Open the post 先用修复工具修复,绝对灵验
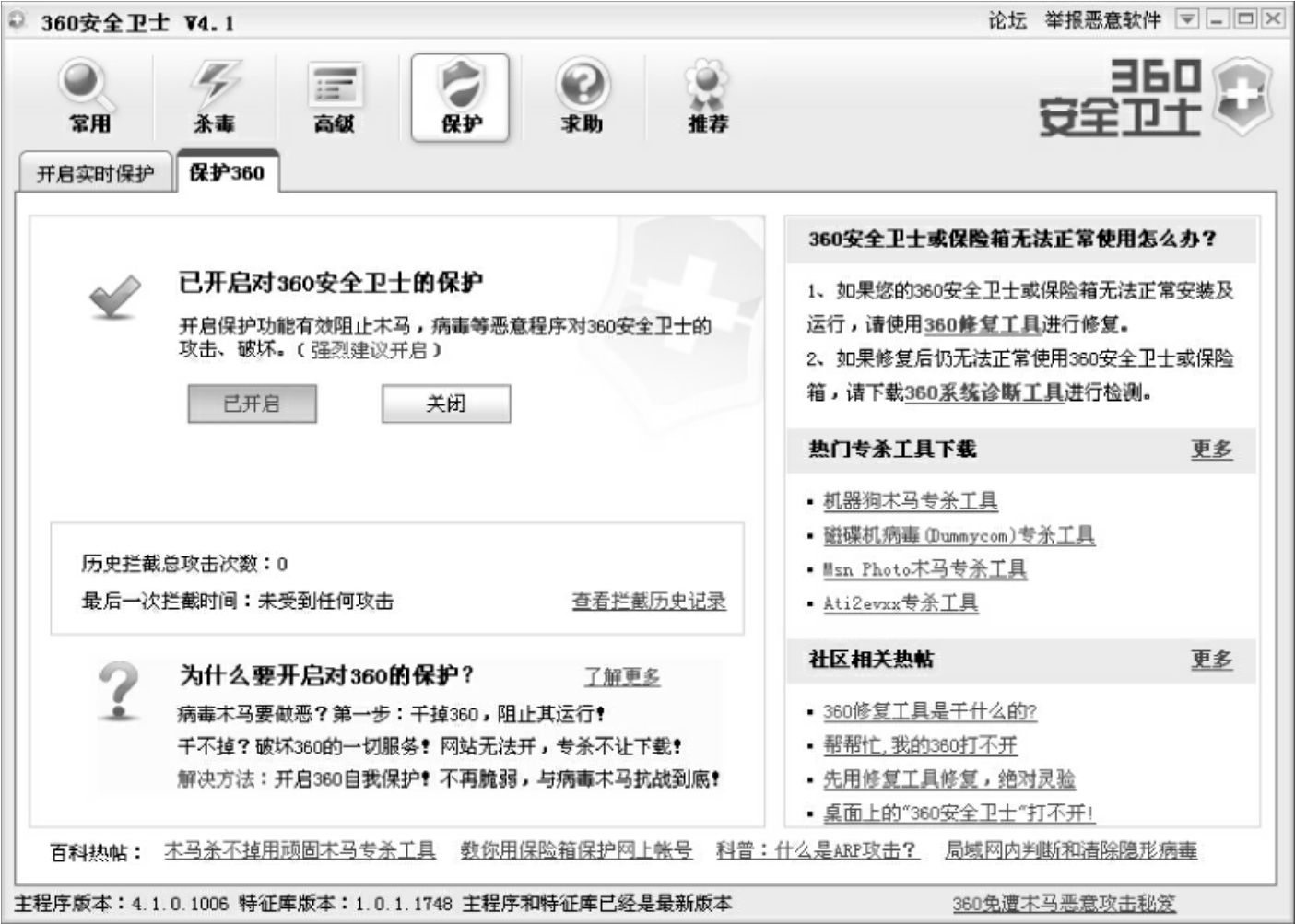The image size is (1295, 924). 949,779
